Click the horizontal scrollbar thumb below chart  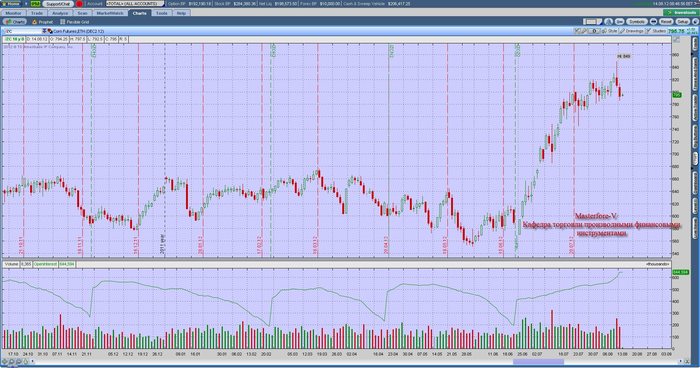pos(538,362)
